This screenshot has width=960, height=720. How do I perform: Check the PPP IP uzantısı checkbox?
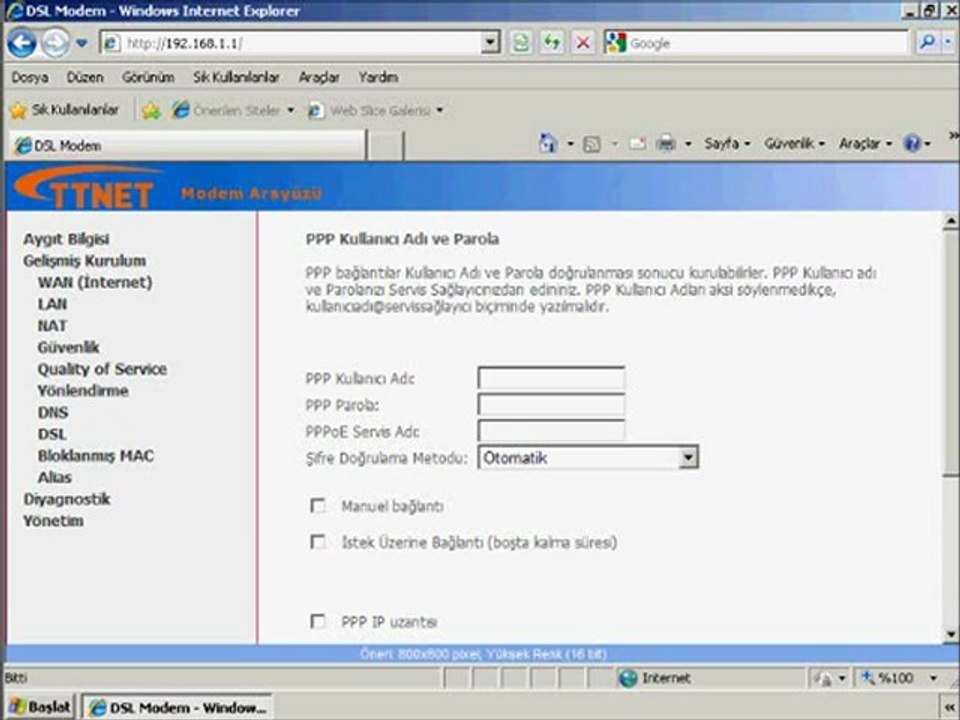(x=318, y=621)
